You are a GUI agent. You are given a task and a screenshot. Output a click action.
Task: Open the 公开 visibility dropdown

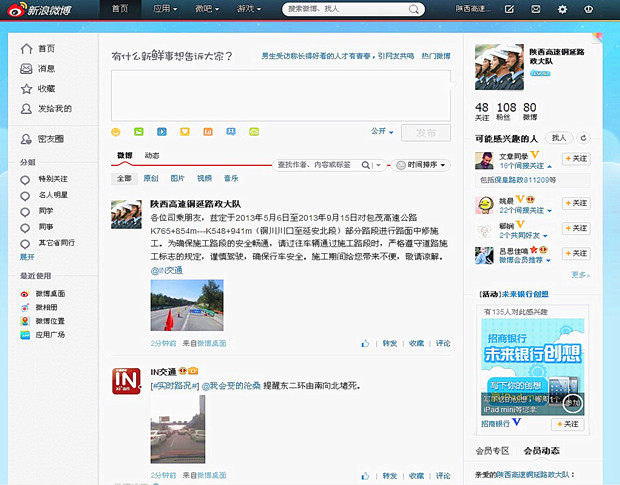tap(381, 131)
